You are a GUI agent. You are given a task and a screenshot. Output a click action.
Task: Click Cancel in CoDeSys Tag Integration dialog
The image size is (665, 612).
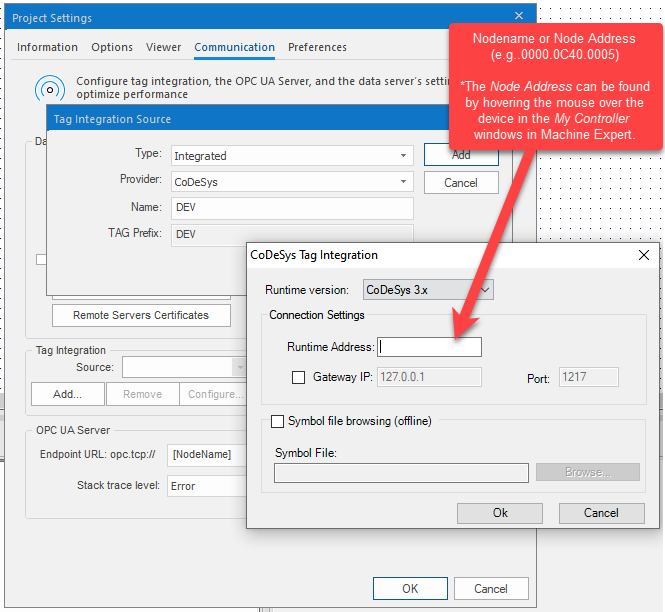601,513
